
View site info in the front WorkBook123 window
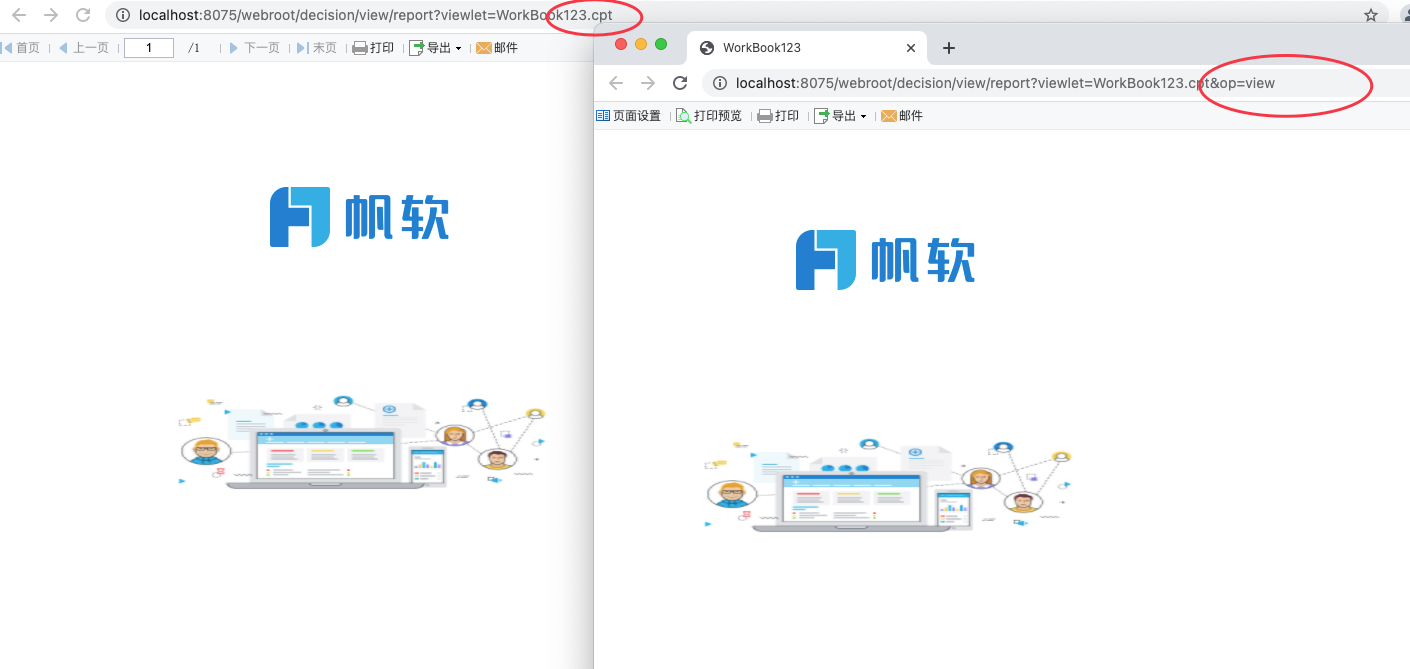(719, 83)
